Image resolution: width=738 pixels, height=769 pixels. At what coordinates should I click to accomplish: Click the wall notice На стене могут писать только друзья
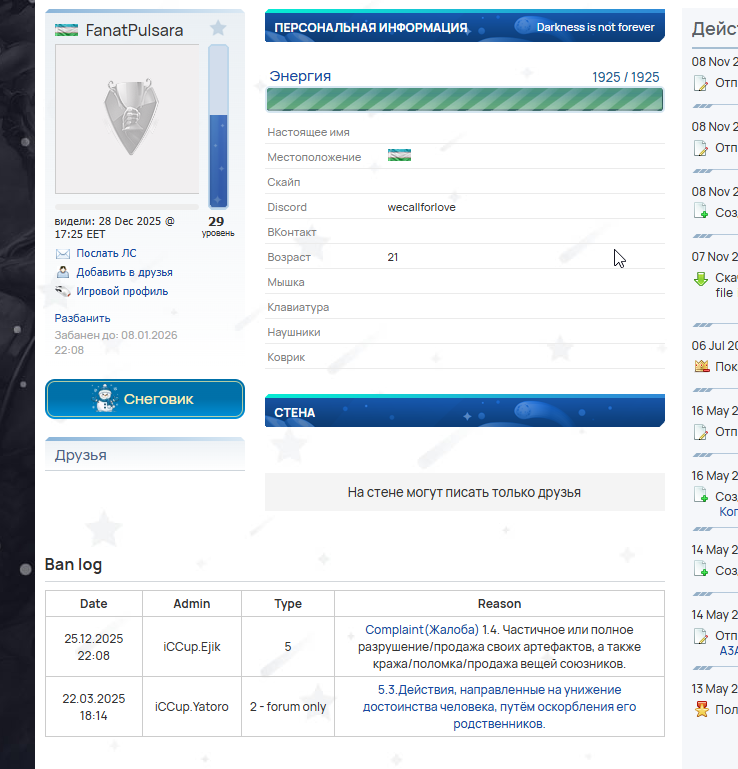[x=464, y=492]
